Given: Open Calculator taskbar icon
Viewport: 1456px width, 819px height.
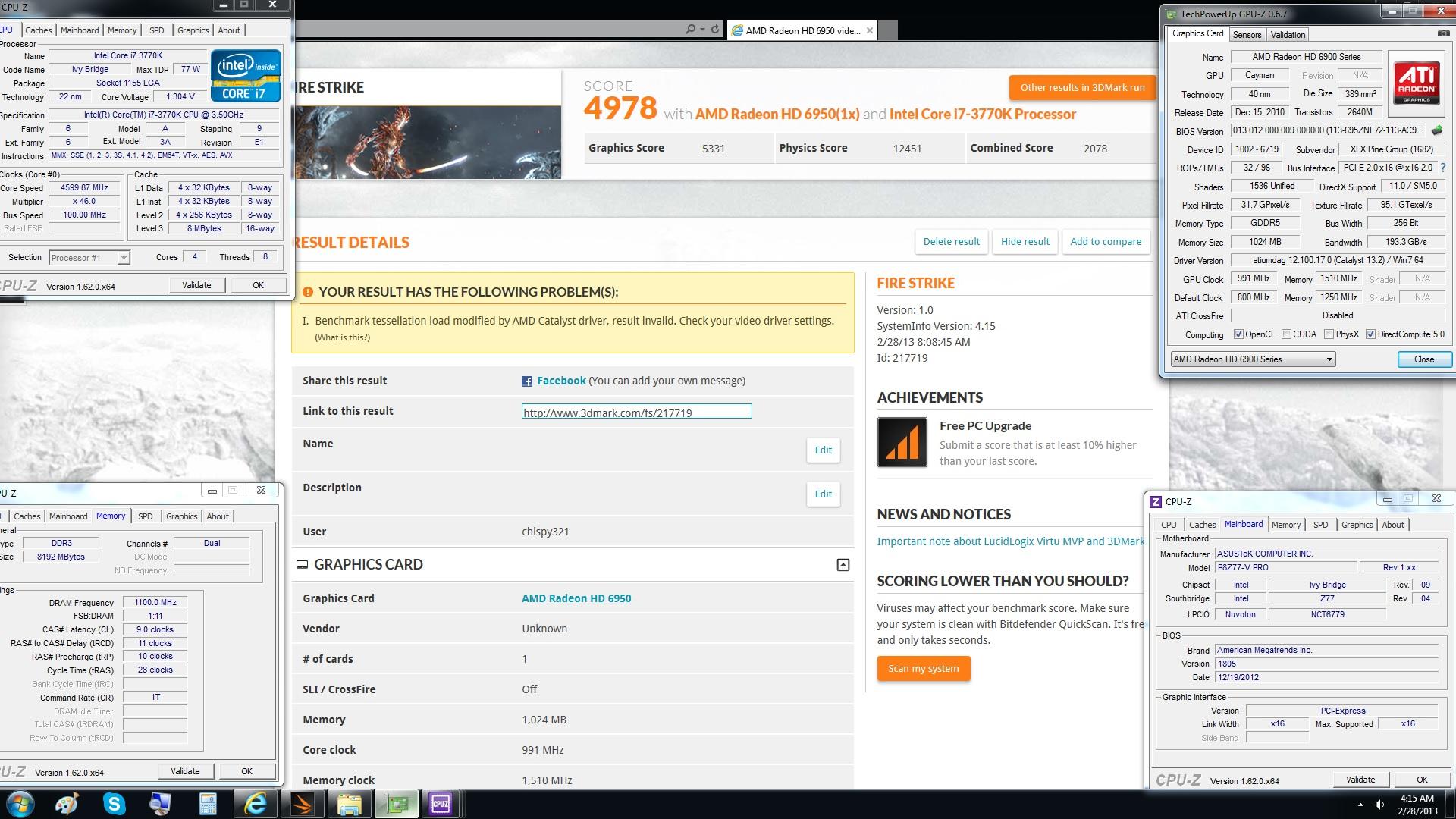Looking at the screenshot, I should [x=208, y=804].
